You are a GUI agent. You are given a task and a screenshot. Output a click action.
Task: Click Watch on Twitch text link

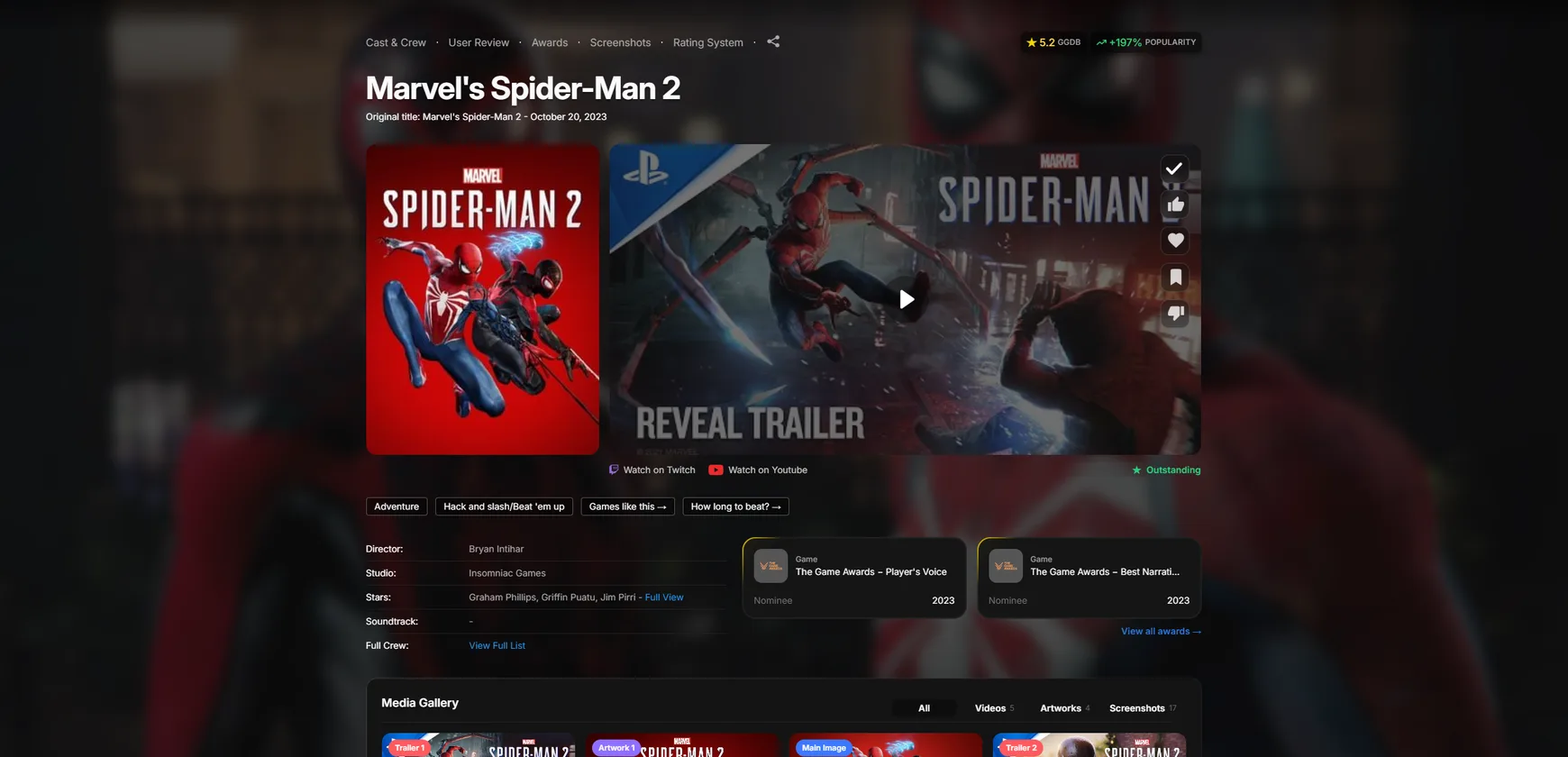pos(660,470)
